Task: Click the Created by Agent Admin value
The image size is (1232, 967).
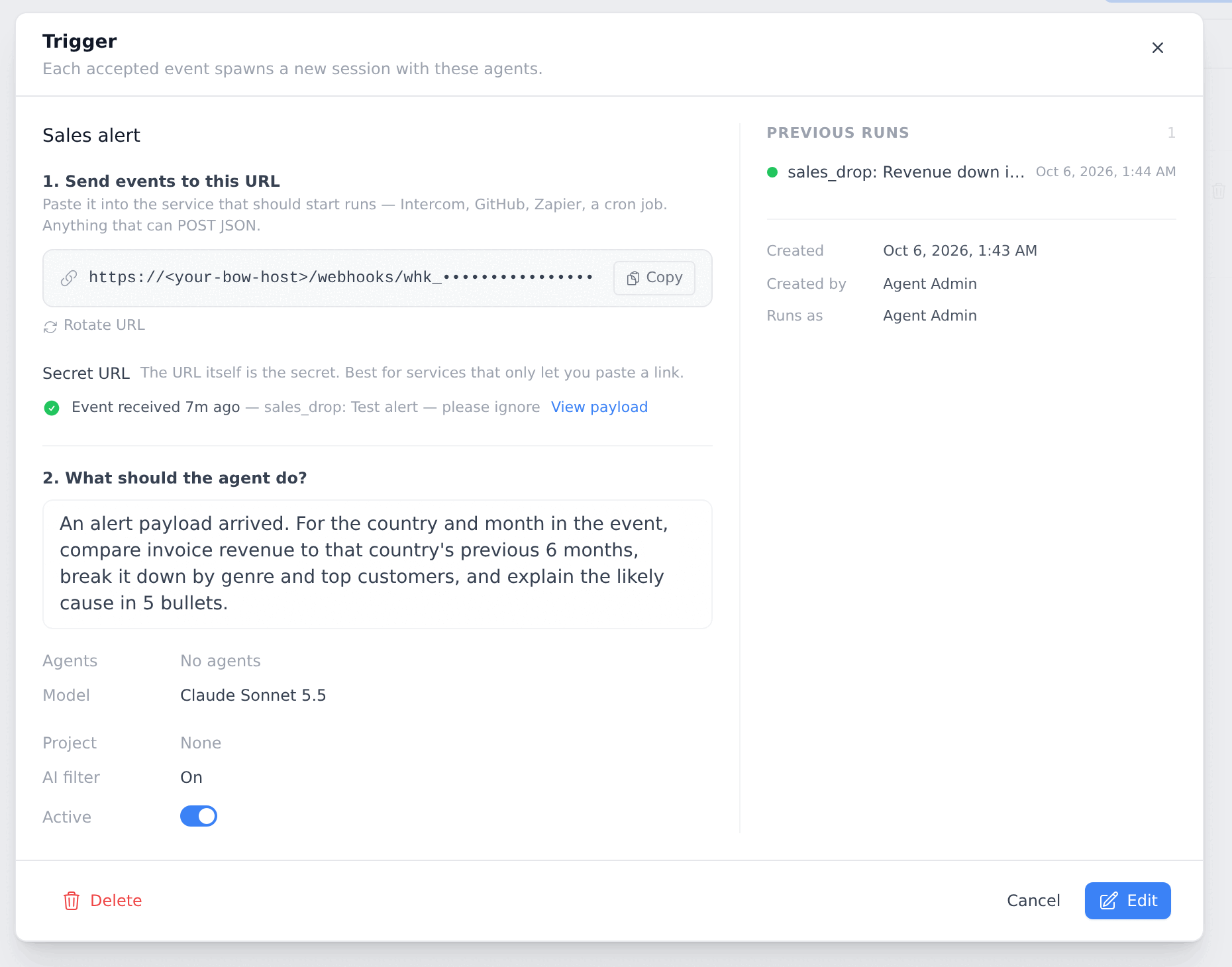Action: [x=929, y=284]
